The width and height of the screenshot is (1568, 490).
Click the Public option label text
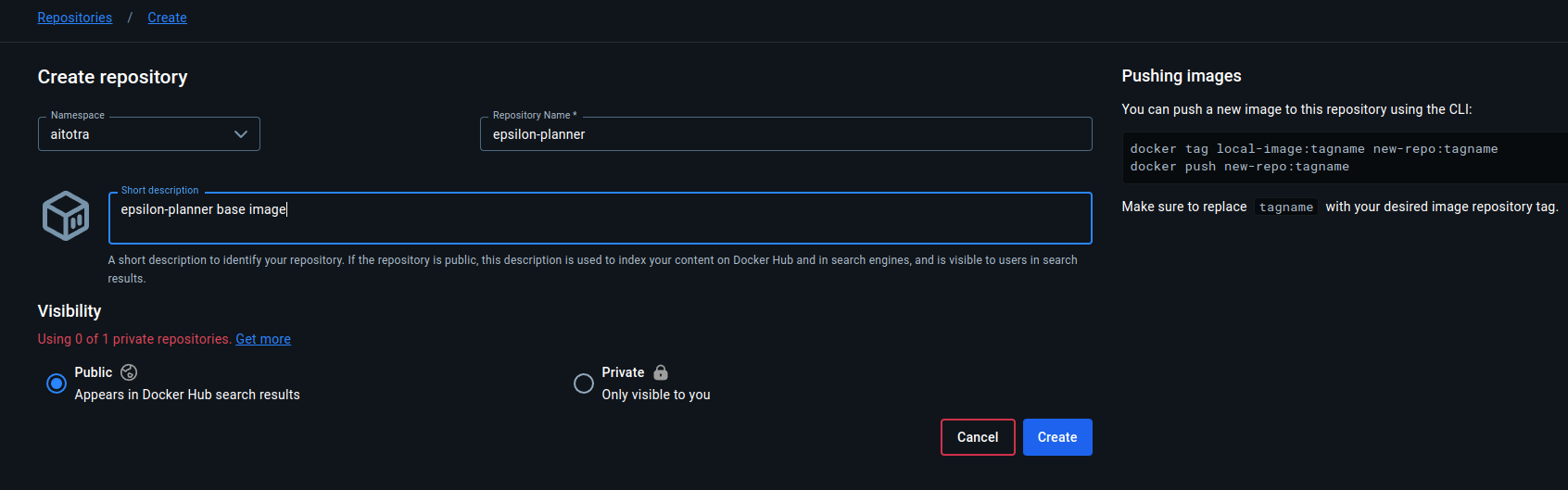pyautogui.click(x=94, y=372)
